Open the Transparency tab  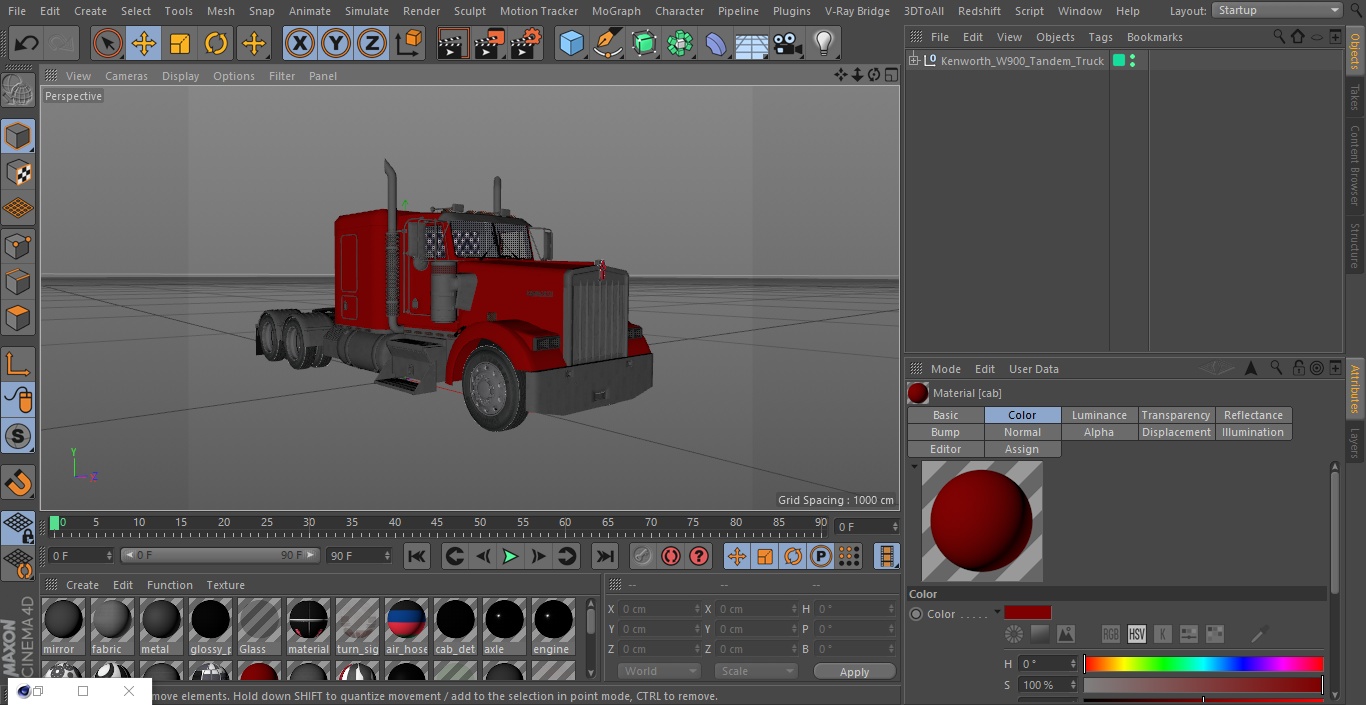pos(1176,415)
